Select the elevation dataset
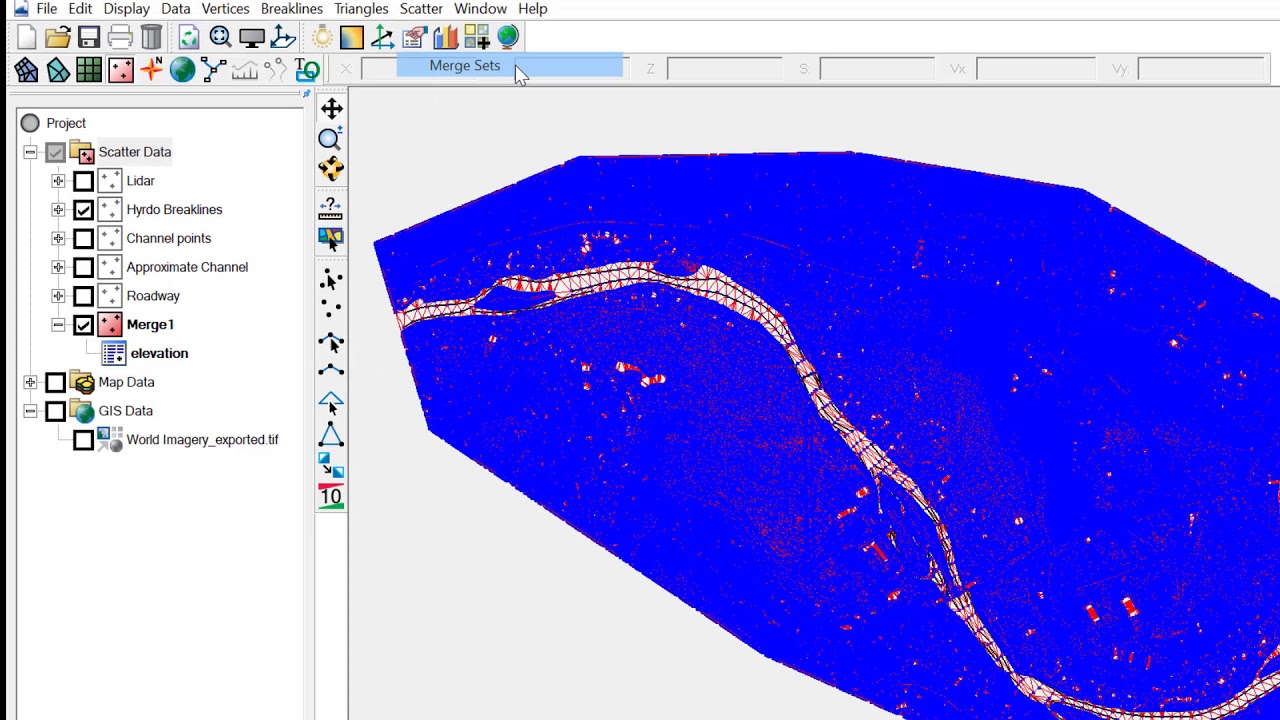The width and height of the screenshot is (1280, 720). point(159,353)
